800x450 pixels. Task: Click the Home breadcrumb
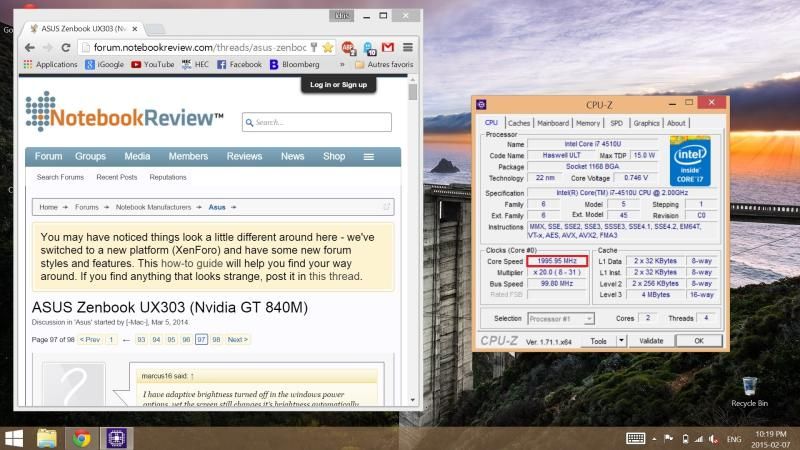(48, 207)
